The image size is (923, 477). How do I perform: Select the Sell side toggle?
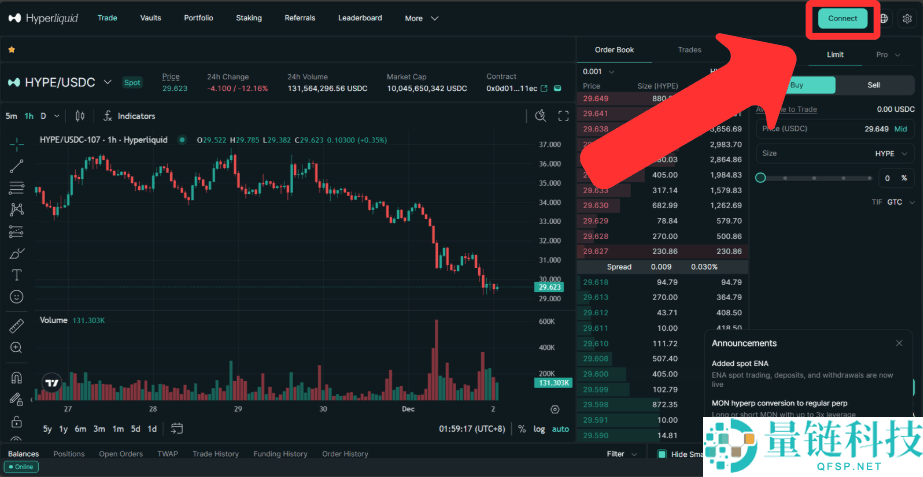874,85
